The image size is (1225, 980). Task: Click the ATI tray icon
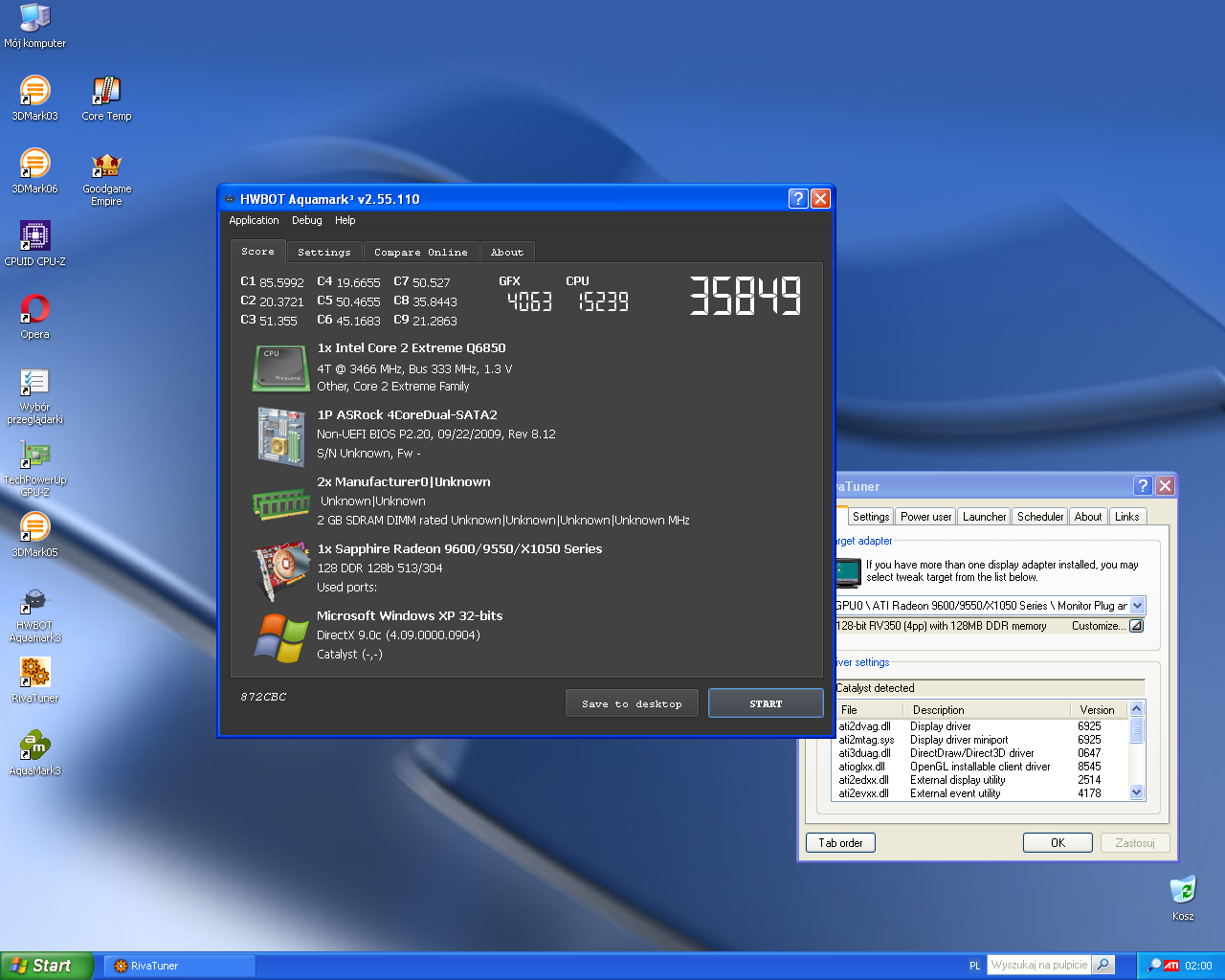point(1171,966)
